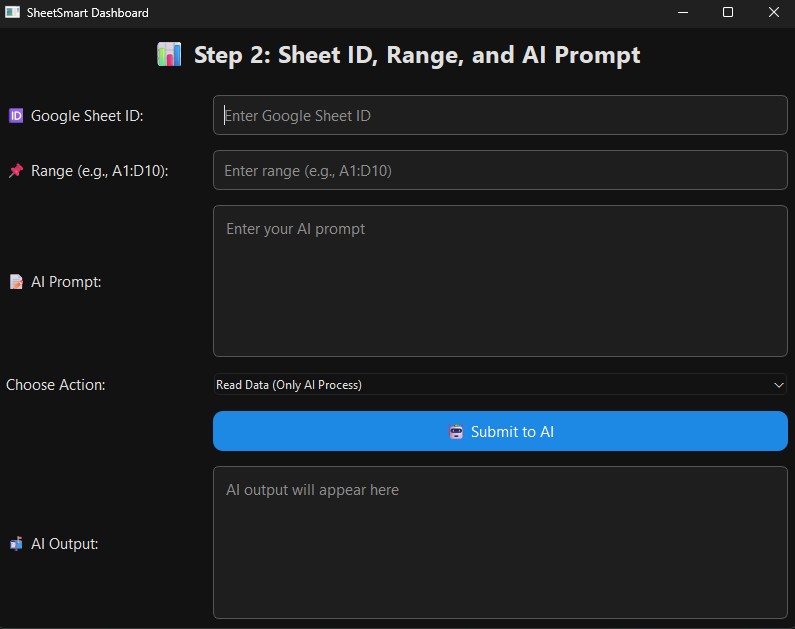Click the Step 2 heading title text

coord(417,55)
